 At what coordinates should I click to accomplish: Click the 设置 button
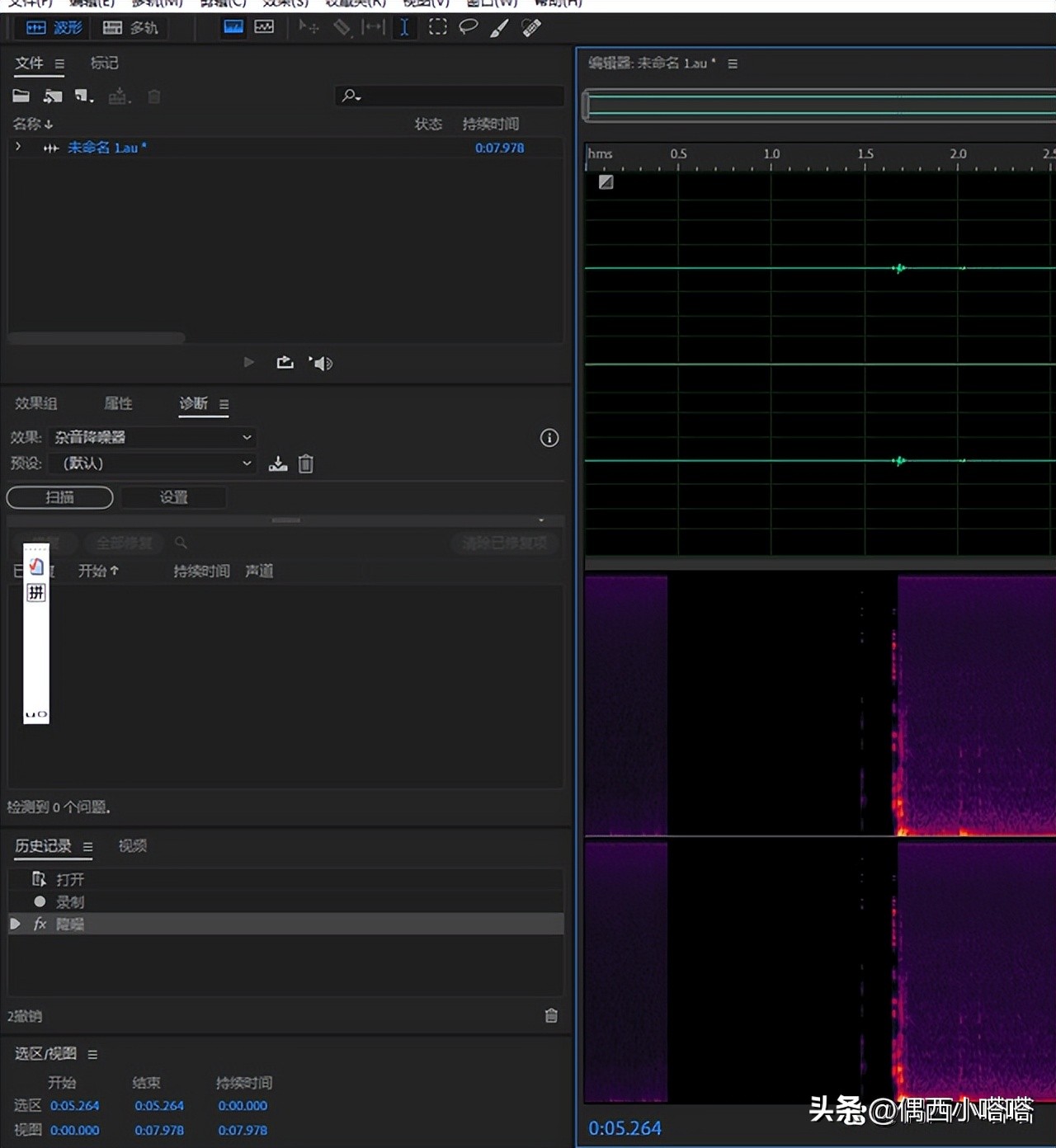click(173, 497)
